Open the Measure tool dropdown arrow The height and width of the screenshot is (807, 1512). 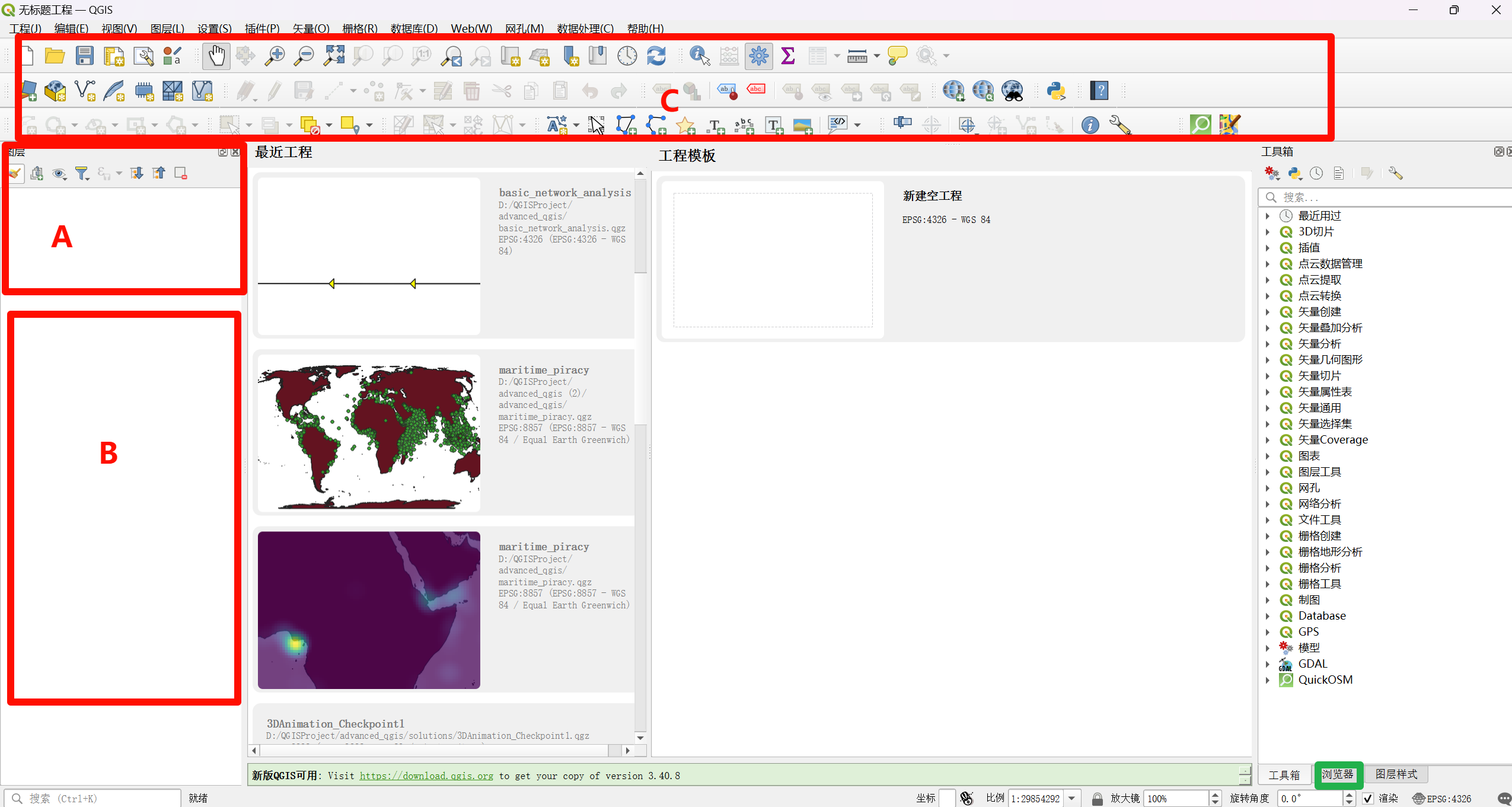pos(876,56)
